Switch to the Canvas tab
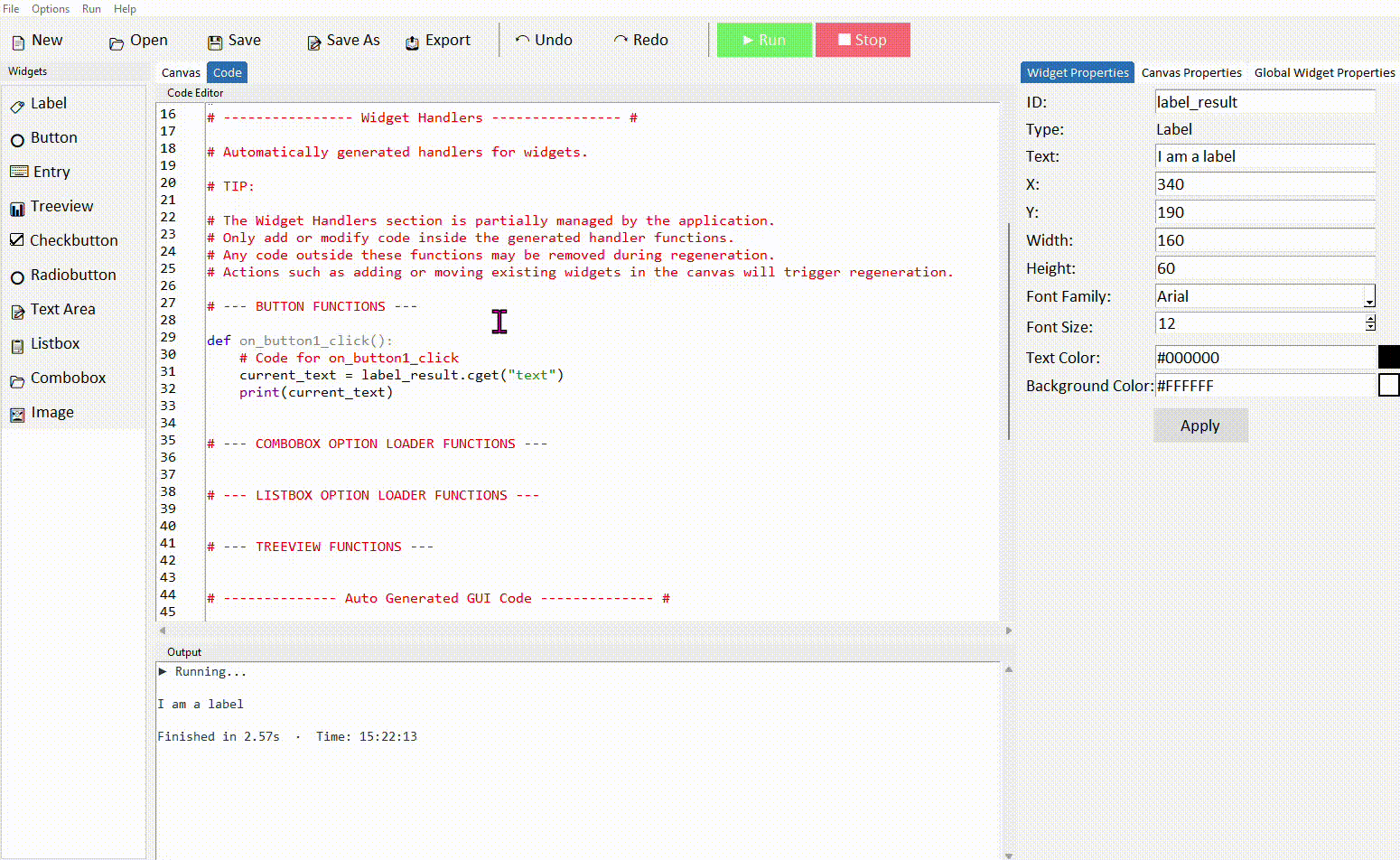1400x860 pixels. [x=180, y=72]
